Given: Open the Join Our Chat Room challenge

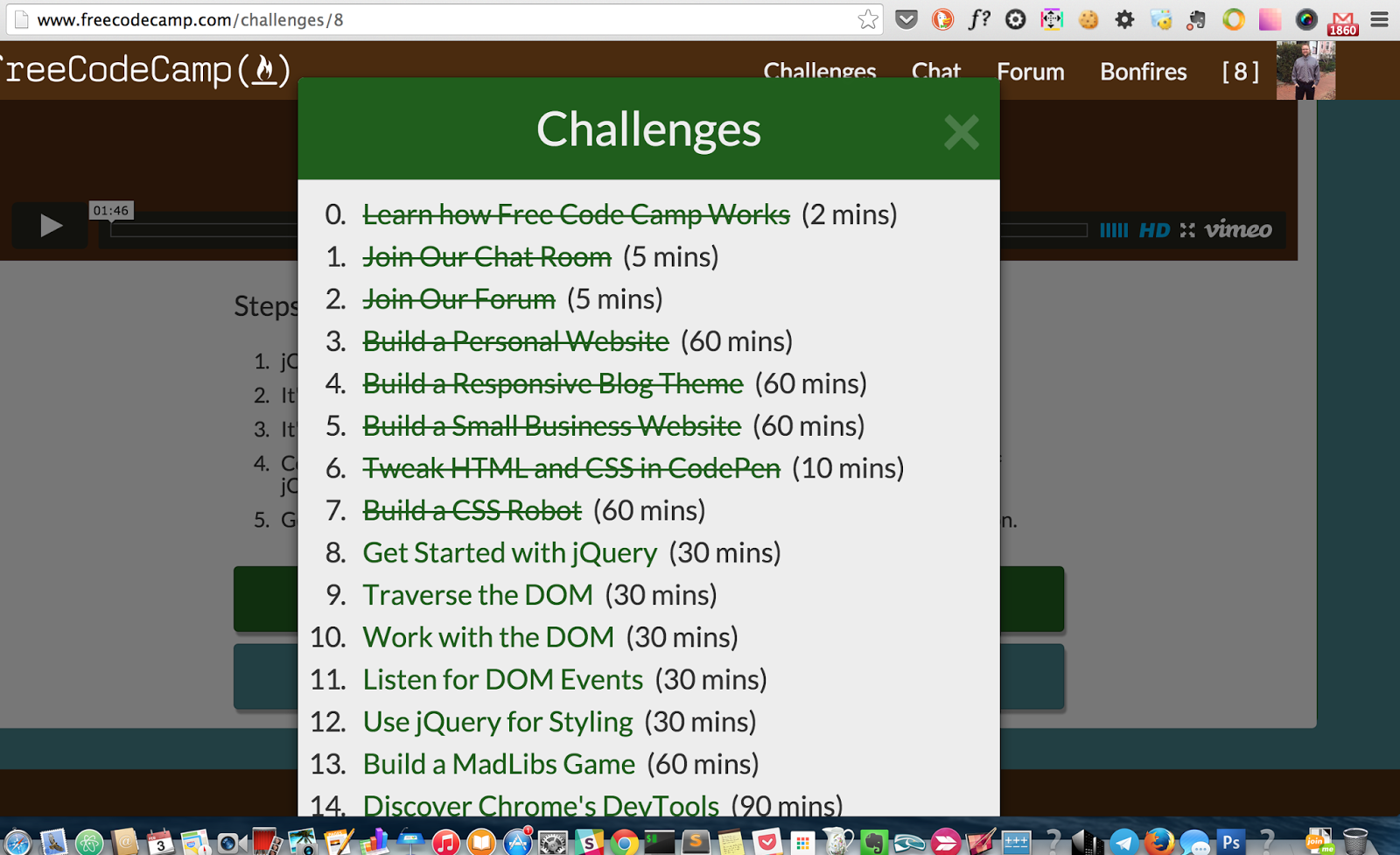Looking at the screenshot, I should (487, 256).
